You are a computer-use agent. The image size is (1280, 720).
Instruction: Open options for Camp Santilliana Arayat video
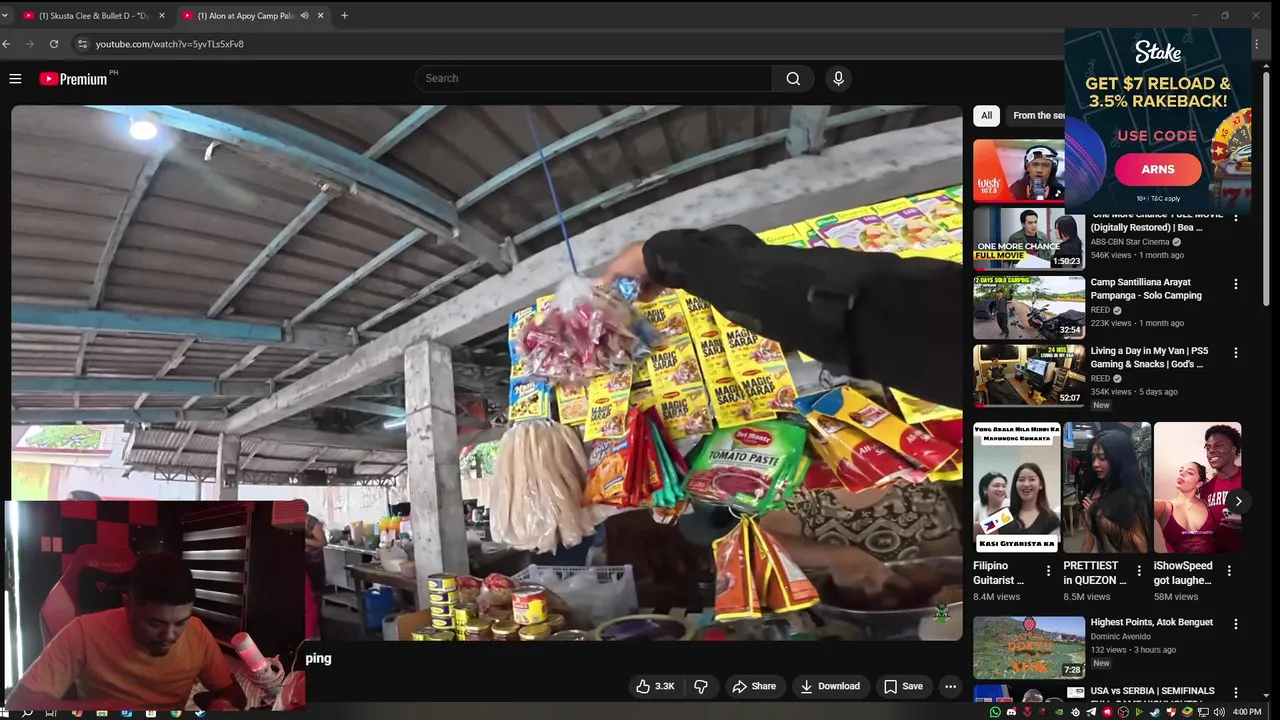coord(1236,284)
